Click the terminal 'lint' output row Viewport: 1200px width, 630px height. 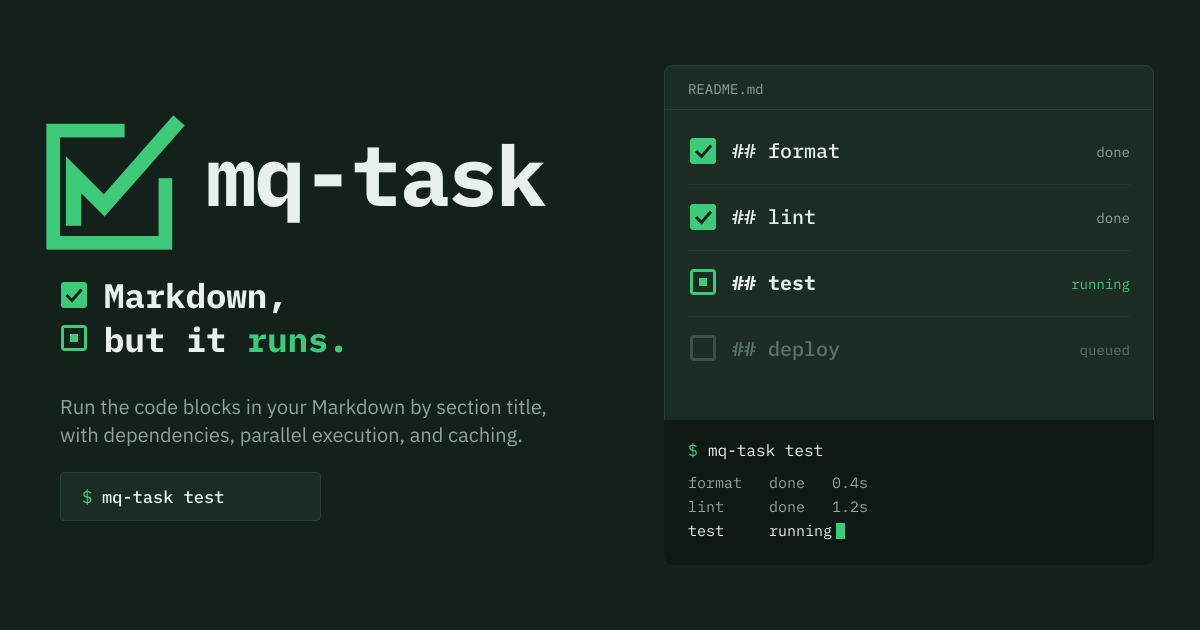[x=778, y=507]
